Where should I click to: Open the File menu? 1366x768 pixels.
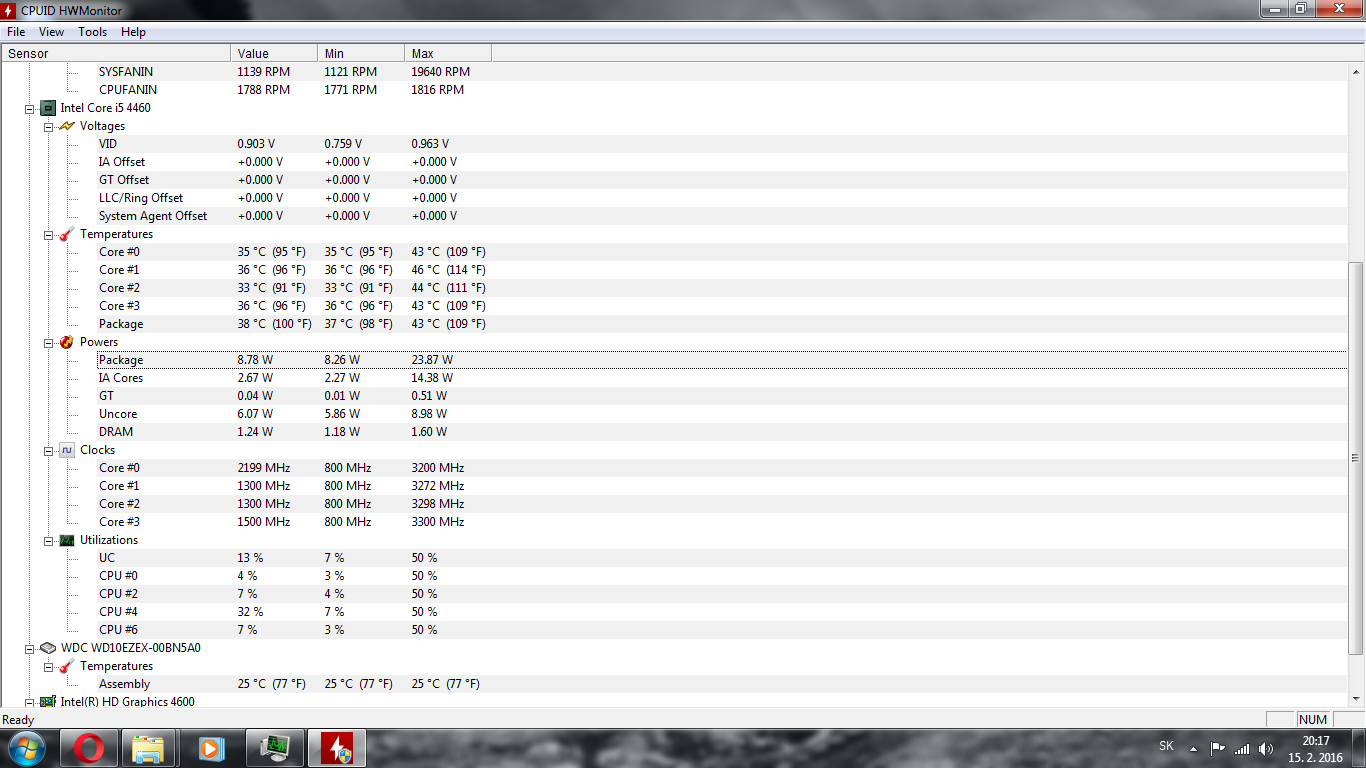[16, 32]
